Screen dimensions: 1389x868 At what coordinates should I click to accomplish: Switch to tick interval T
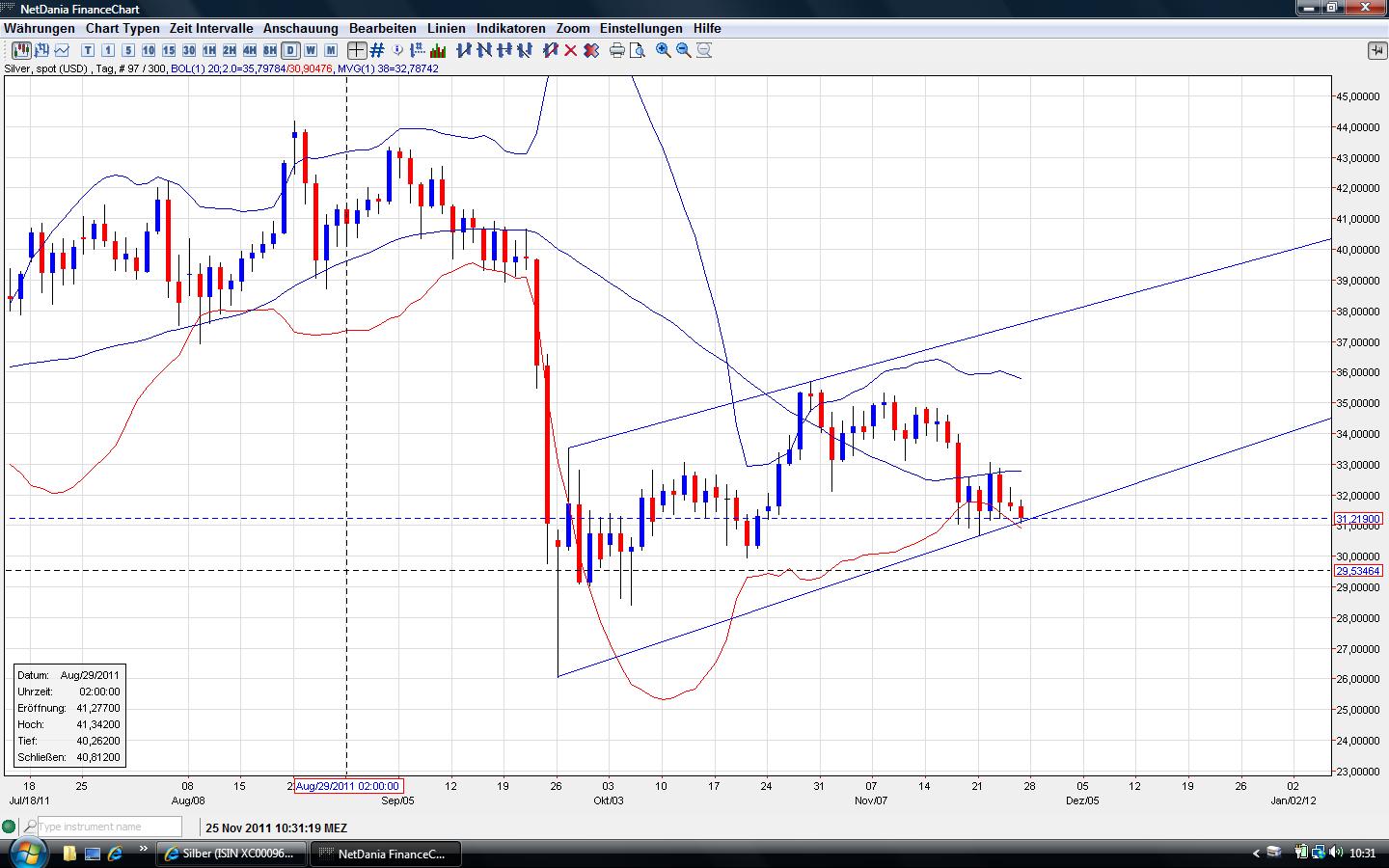point(88,50)
